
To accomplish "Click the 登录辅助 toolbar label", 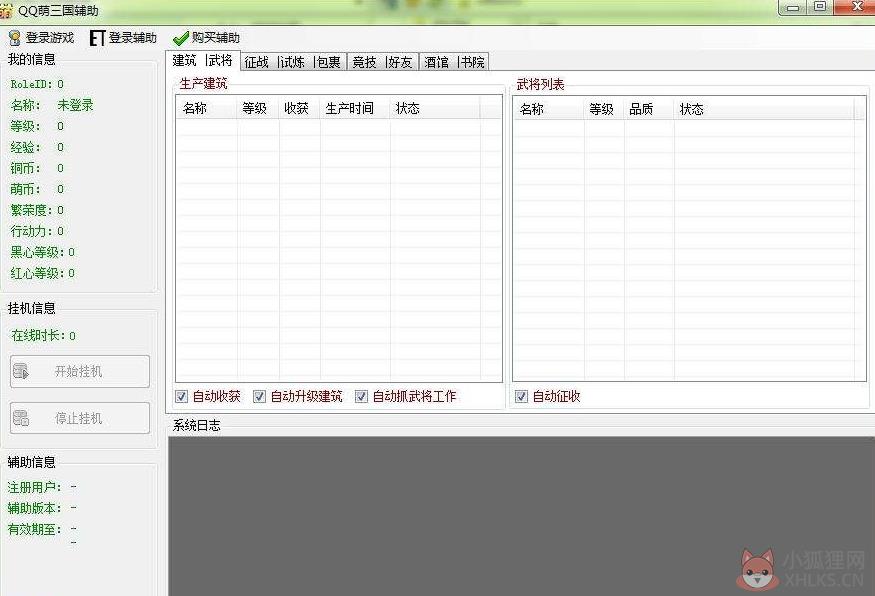I will pyautogui.click(x=132, y=38).
